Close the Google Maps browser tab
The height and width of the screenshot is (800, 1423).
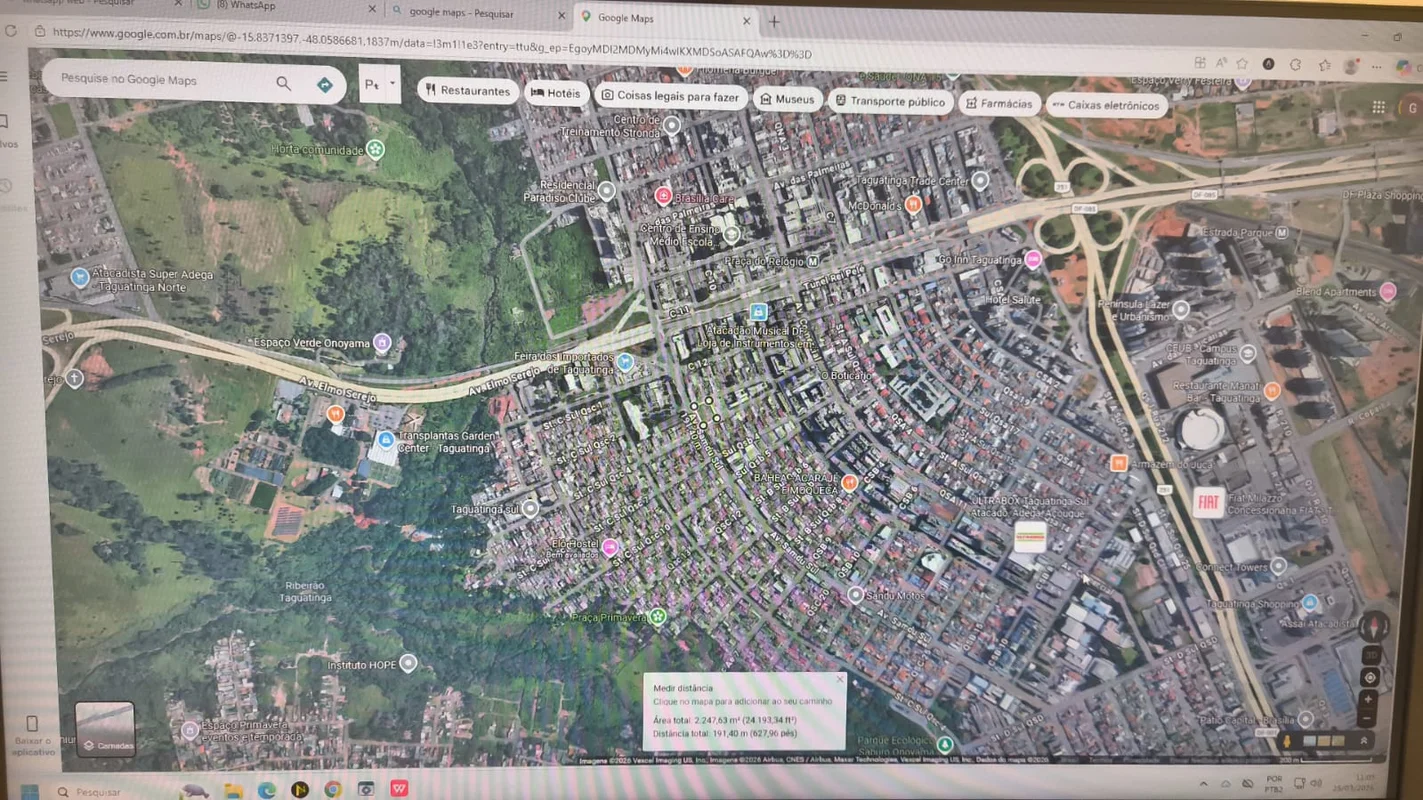pyautogui.click(x=746, y=21)
